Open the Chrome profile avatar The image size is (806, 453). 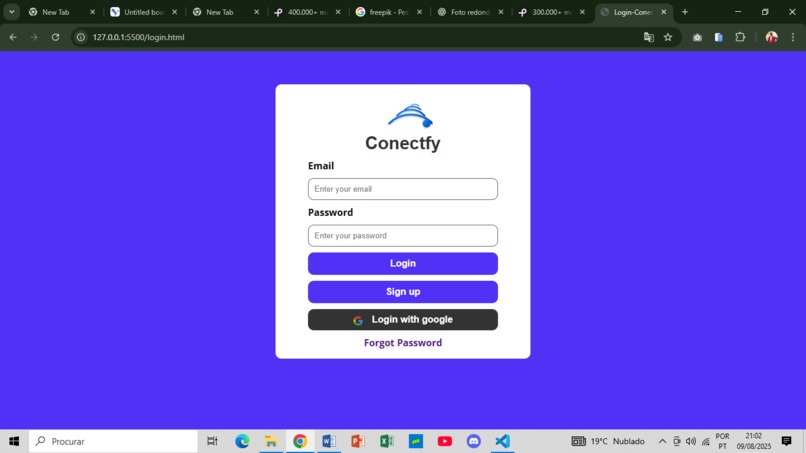point(772,37)
